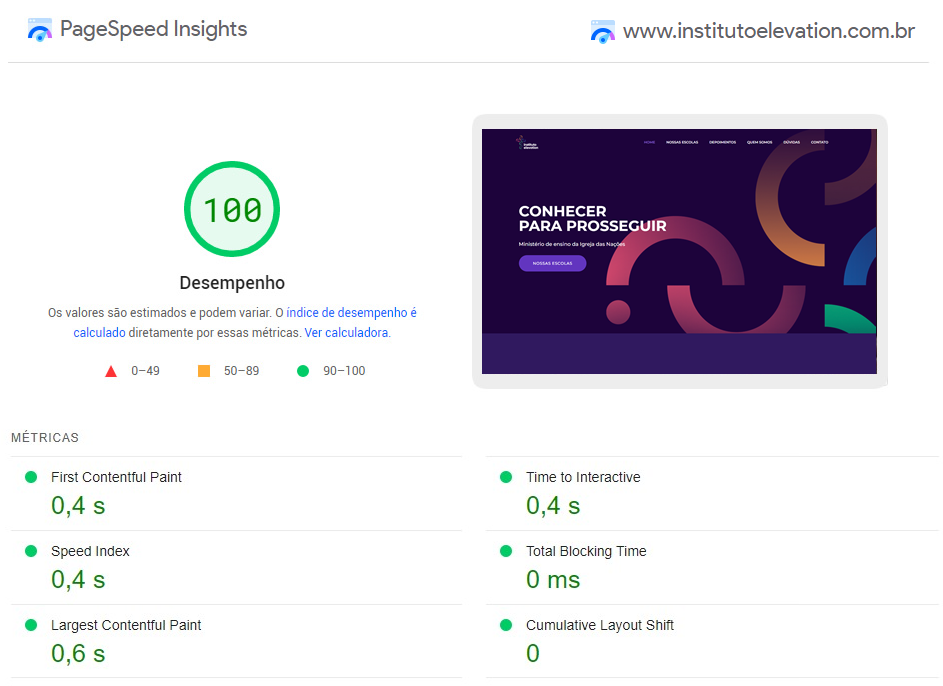Click the PageSpeed Insights title text
943x686 pixels.
tap(153, 29)
